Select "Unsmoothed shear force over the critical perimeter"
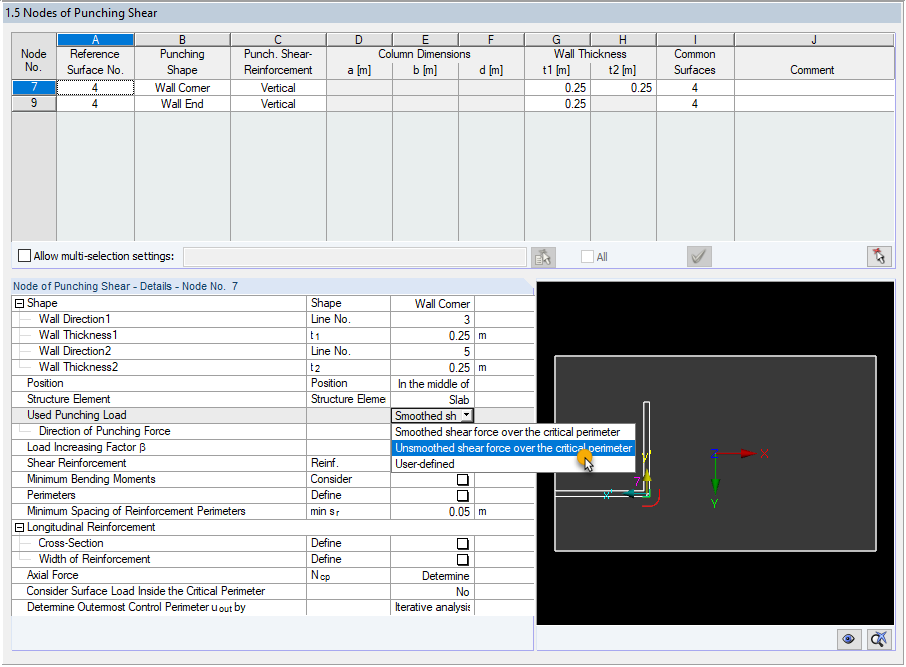Viewport: 906px width, 667px height. pos(512,448)
